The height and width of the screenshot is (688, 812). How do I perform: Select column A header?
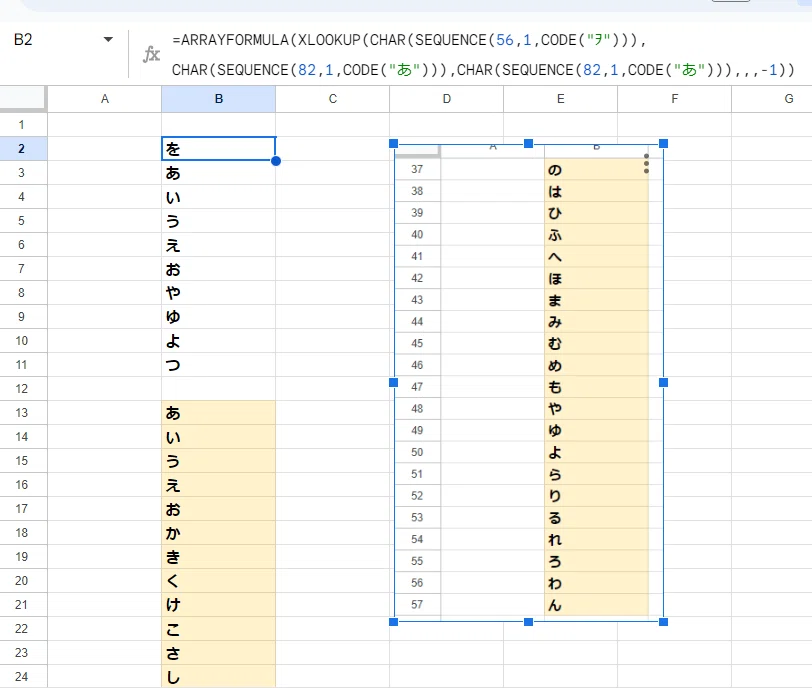click(x=105, y=99)
